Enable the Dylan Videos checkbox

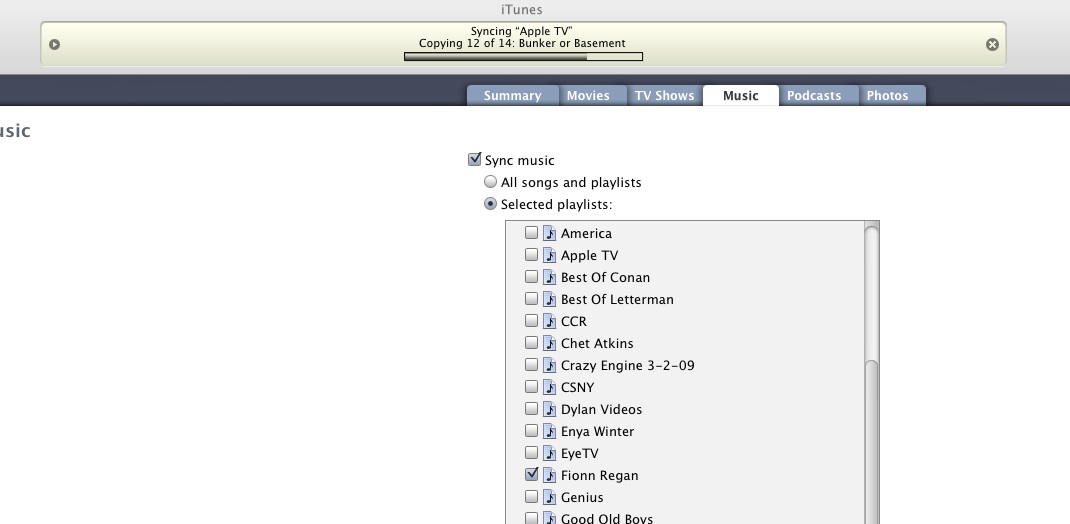531,409
